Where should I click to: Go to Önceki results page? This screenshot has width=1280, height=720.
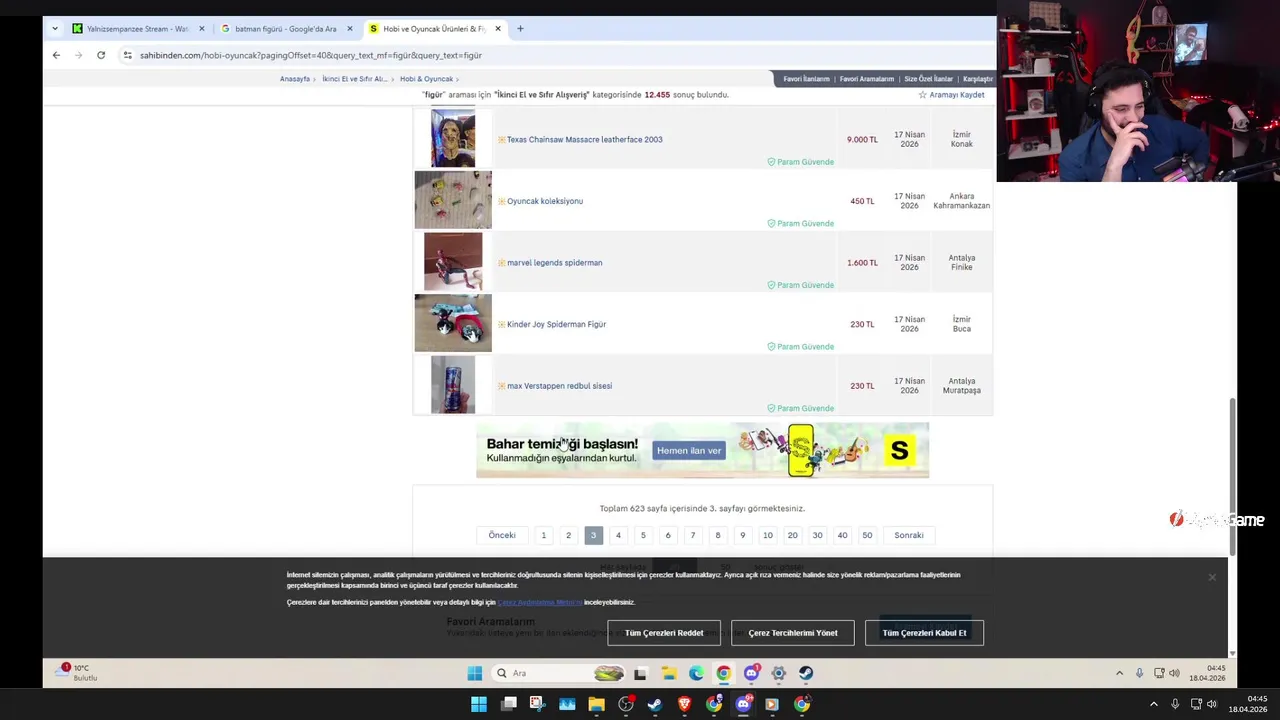pos(502,535)
